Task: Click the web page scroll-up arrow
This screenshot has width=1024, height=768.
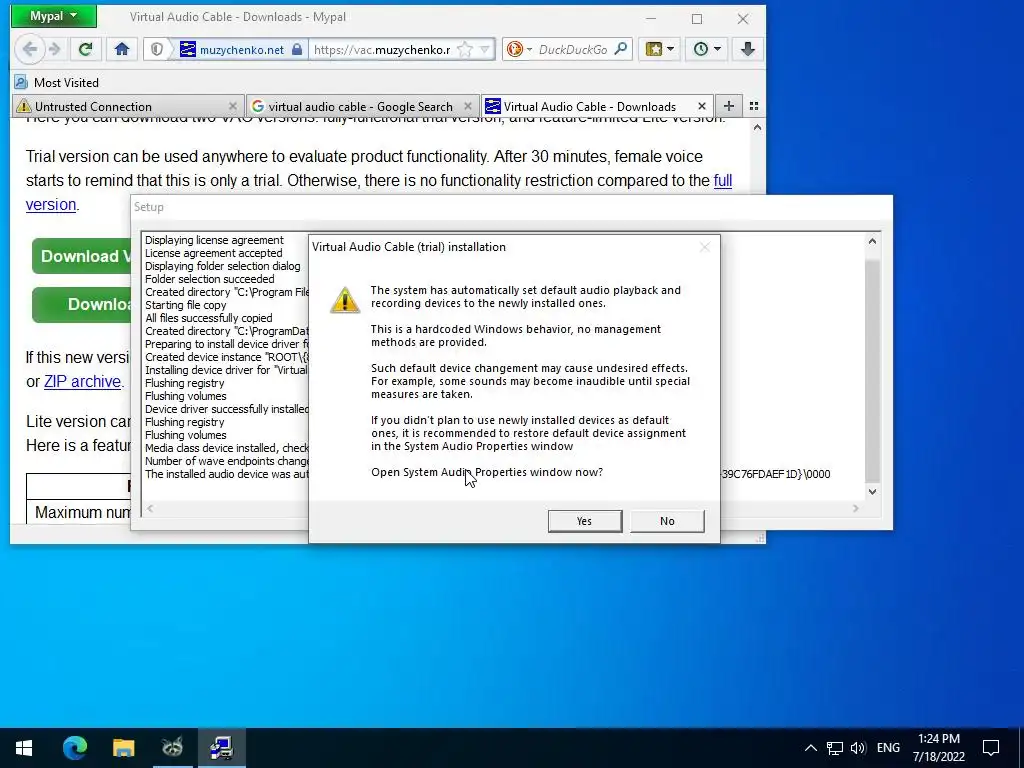Action: coord(757,127)
